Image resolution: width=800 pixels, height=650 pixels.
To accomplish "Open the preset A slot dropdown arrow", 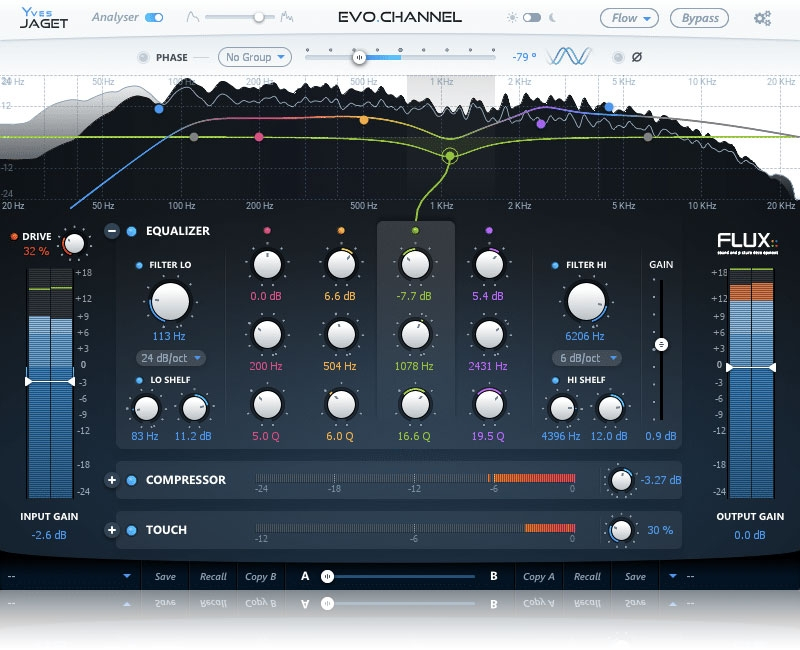I will (x=127, y=576).
